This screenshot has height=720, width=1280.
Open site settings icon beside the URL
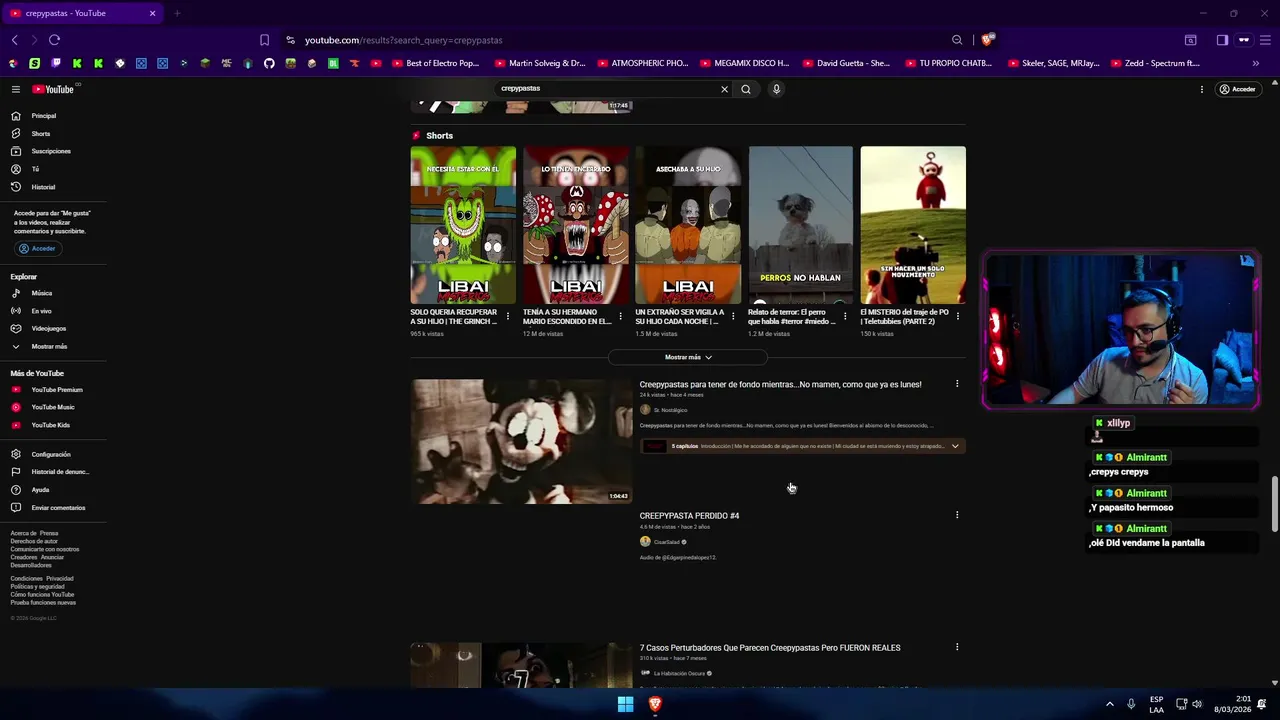(290, 40)
